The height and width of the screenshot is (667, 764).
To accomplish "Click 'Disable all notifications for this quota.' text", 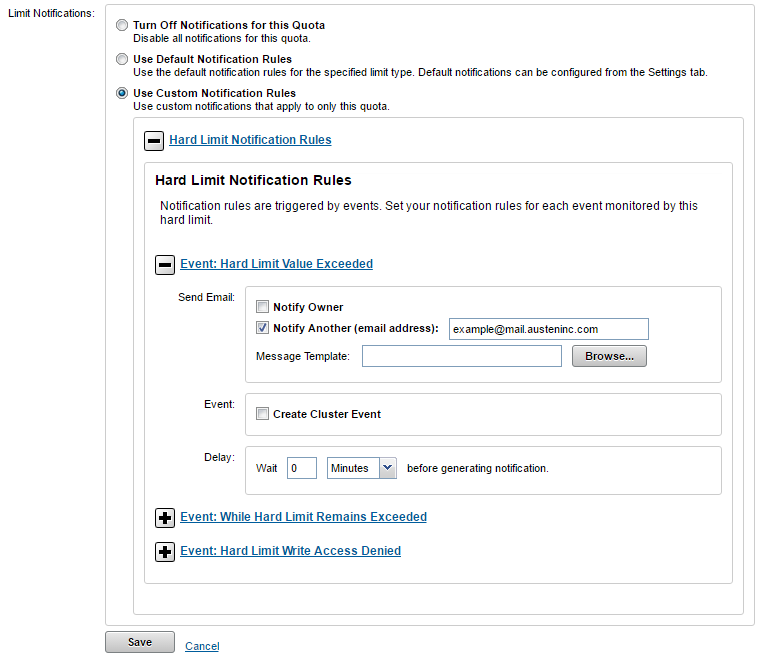I will coord(222,38).
